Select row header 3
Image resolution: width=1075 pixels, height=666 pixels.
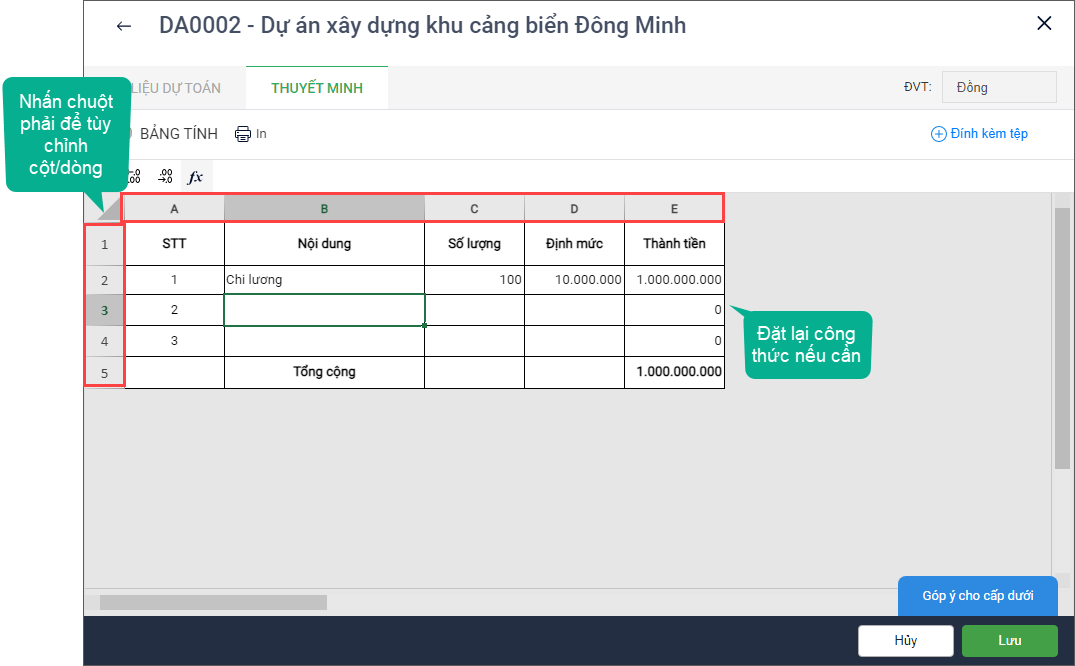[104, 310]
